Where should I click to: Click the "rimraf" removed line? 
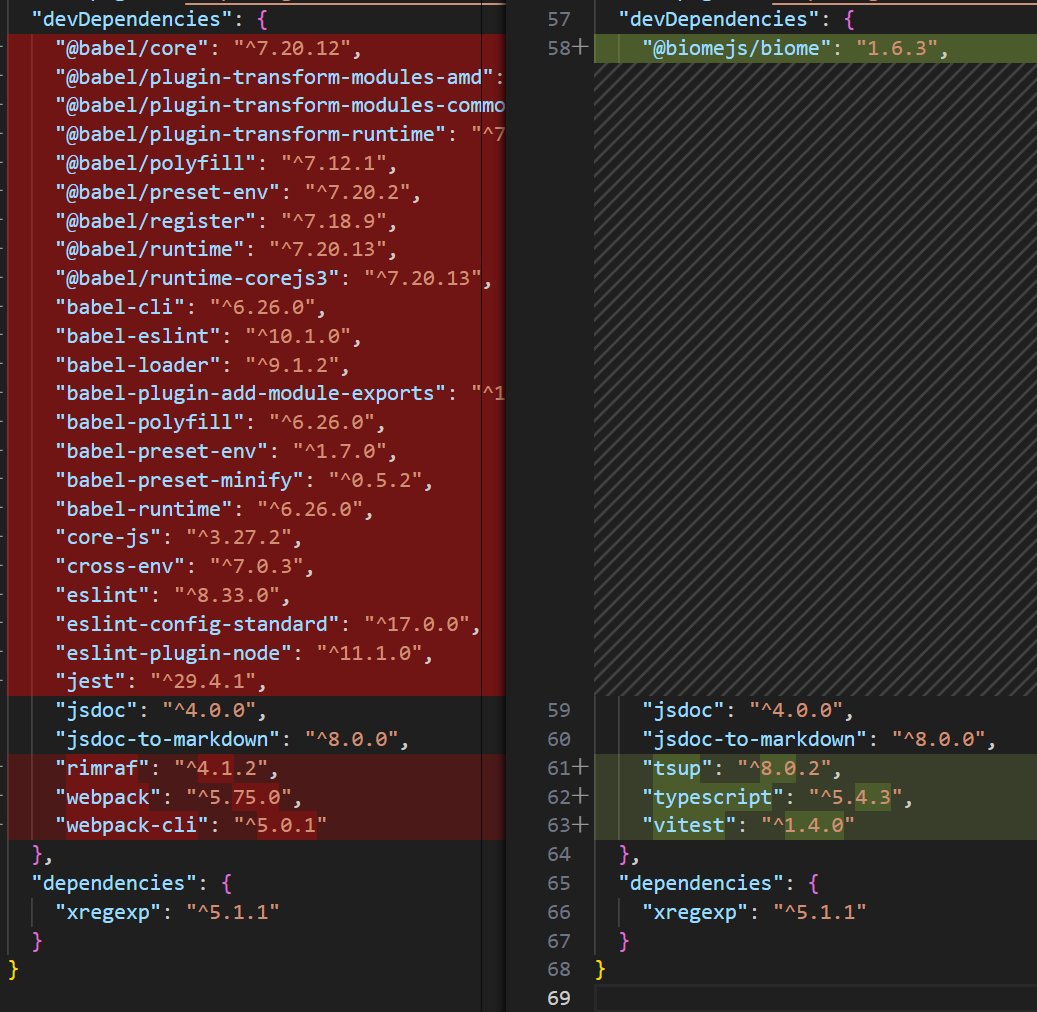(x=167, y=769)
